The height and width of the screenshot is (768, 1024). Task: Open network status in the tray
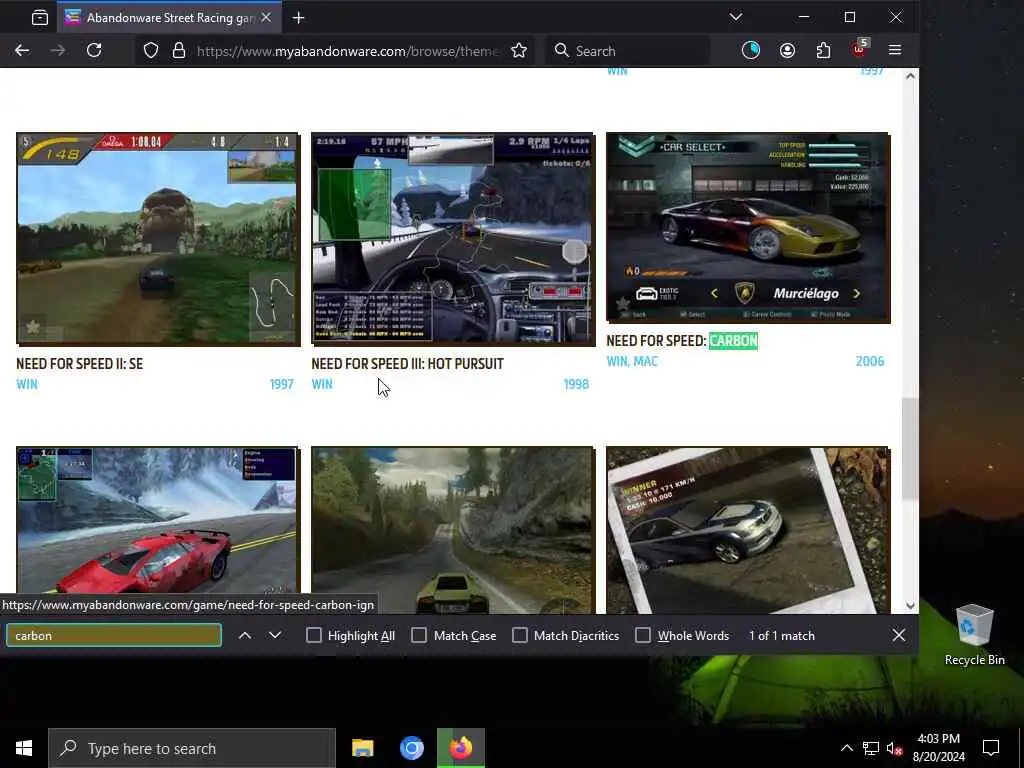coord(871,748)
